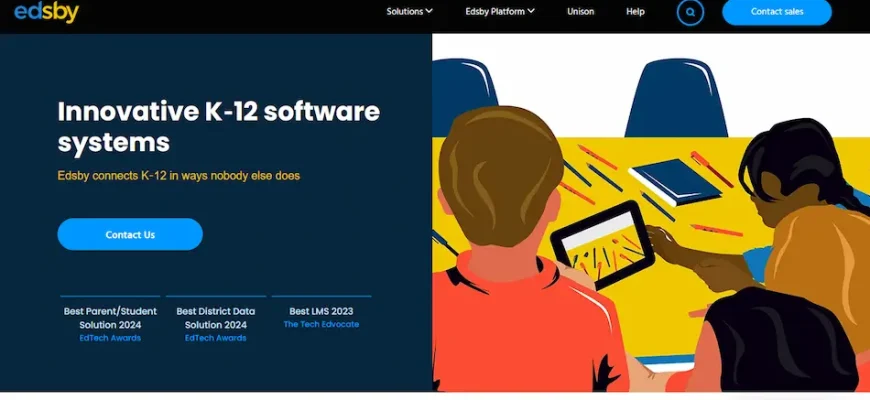Open EdTech Awards link under Best District Data Solution

click(215, 338)
